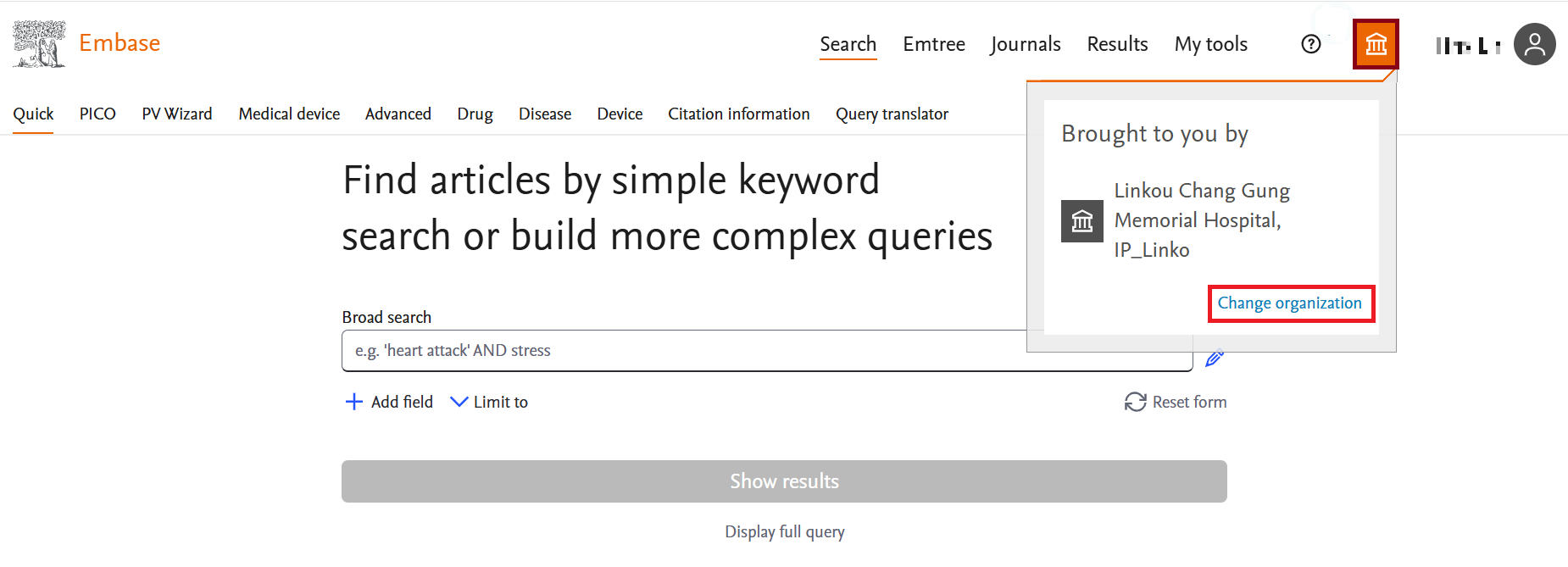Click the gray building icon in popup
This screenshot has height=567, width=1568.
click(1082, 221)
